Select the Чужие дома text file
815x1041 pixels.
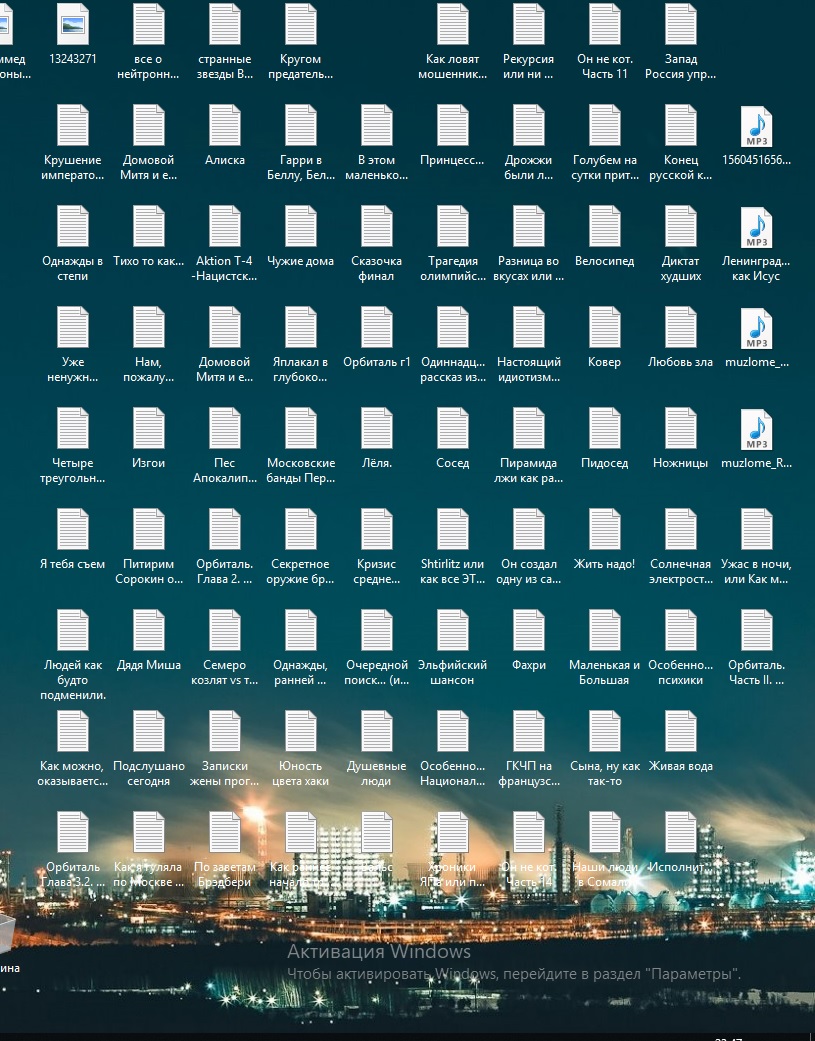(x=301, y=228)
